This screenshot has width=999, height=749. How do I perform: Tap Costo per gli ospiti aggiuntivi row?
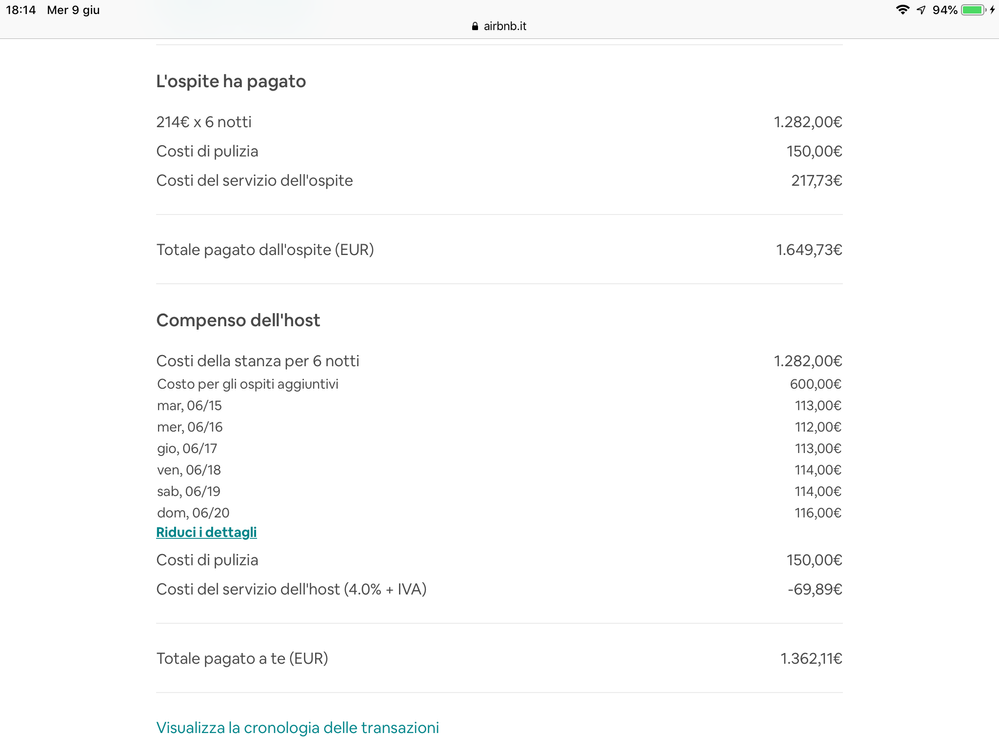click(x=247, y=384)
